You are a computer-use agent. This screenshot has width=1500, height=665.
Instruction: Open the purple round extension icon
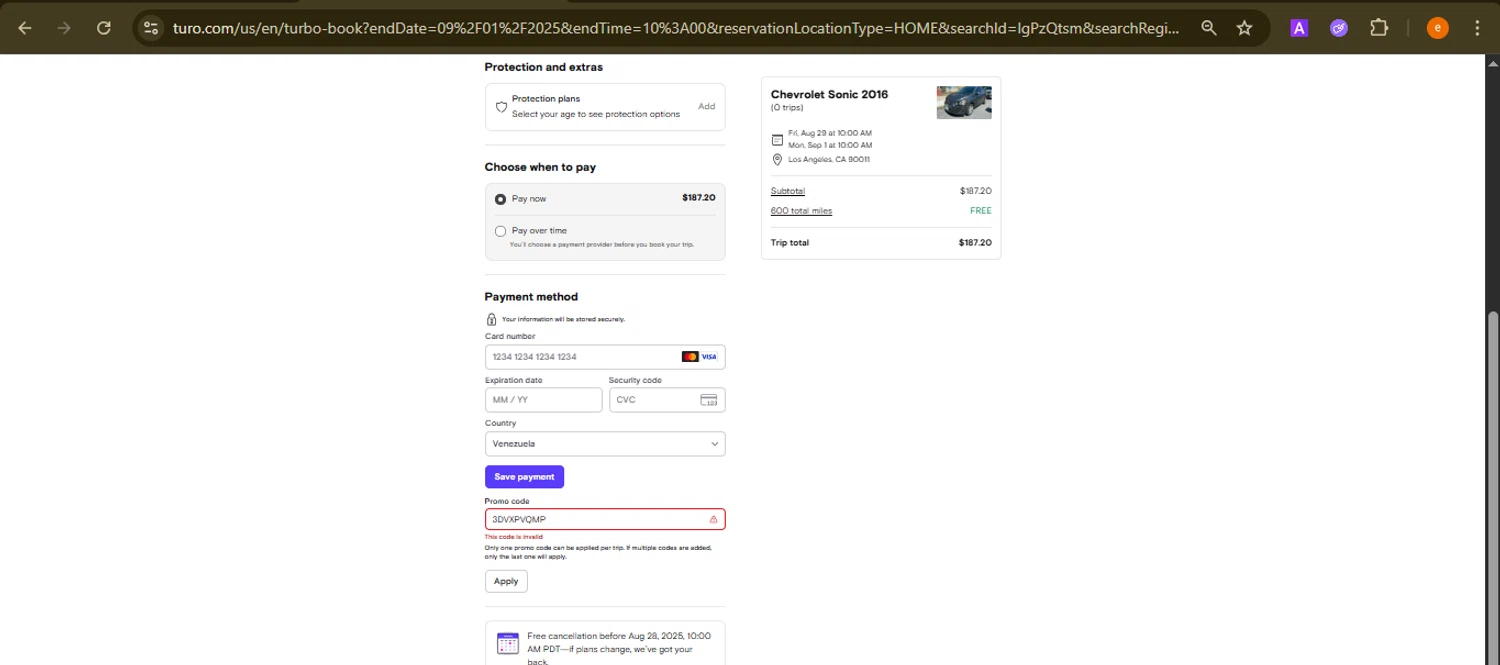click(1339, 28)
